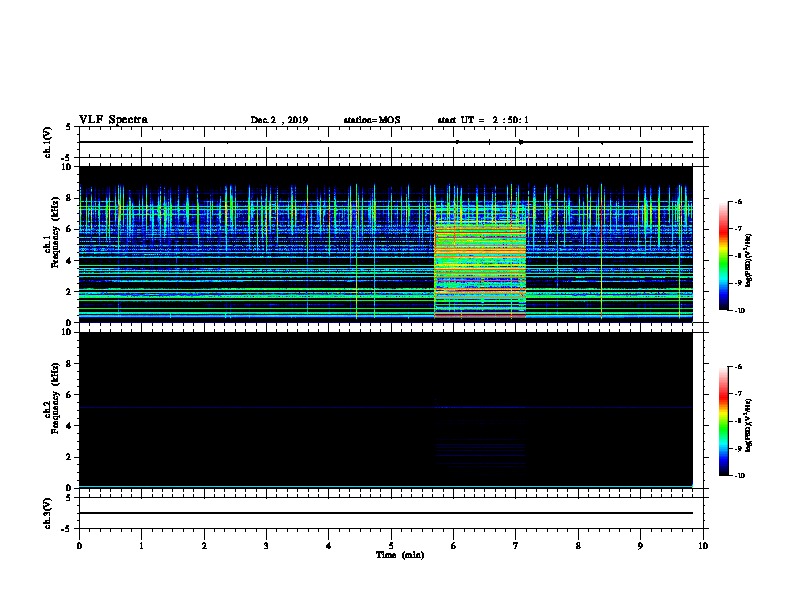The height and width of the screenshot is (612, 792).
Task: Click the ch.1 Frequency (kHz) axis label
Action: pyautogui.click(x=51, y=232)
